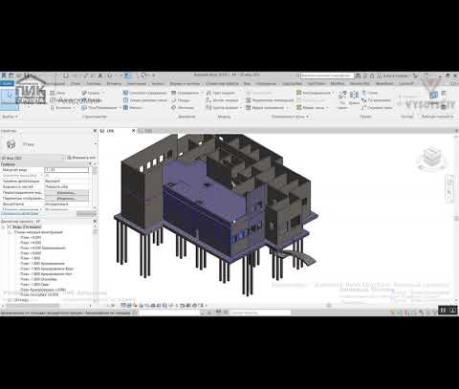Click the ViewCube in the 3D view
The height and width of the screenshot is (389, 459).
pyautogui.click(x=431, y=158)
